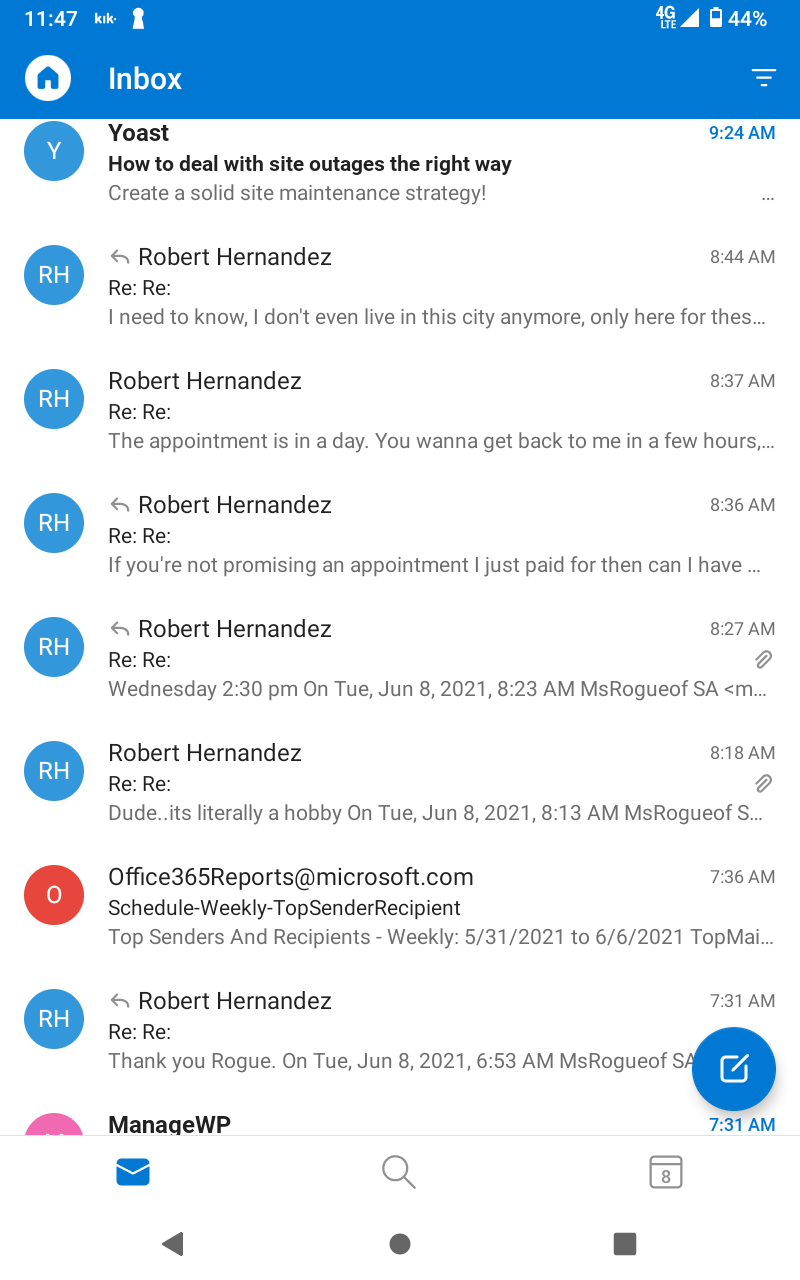Open the home account icon in header
Image resolution: width=800 pixels, height=1280 pixels.
click(x=48, y=78)
